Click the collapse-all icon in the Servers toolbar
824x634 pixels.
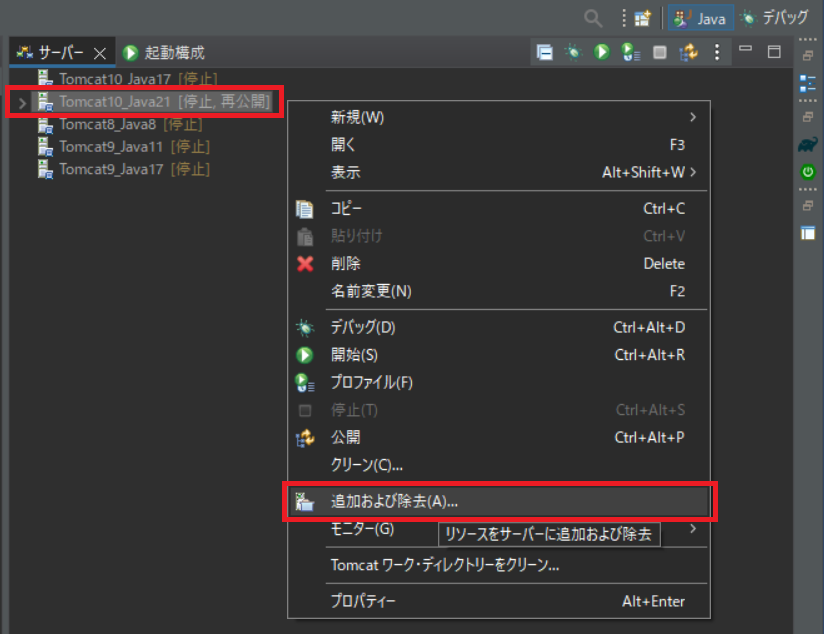(544, 52)
